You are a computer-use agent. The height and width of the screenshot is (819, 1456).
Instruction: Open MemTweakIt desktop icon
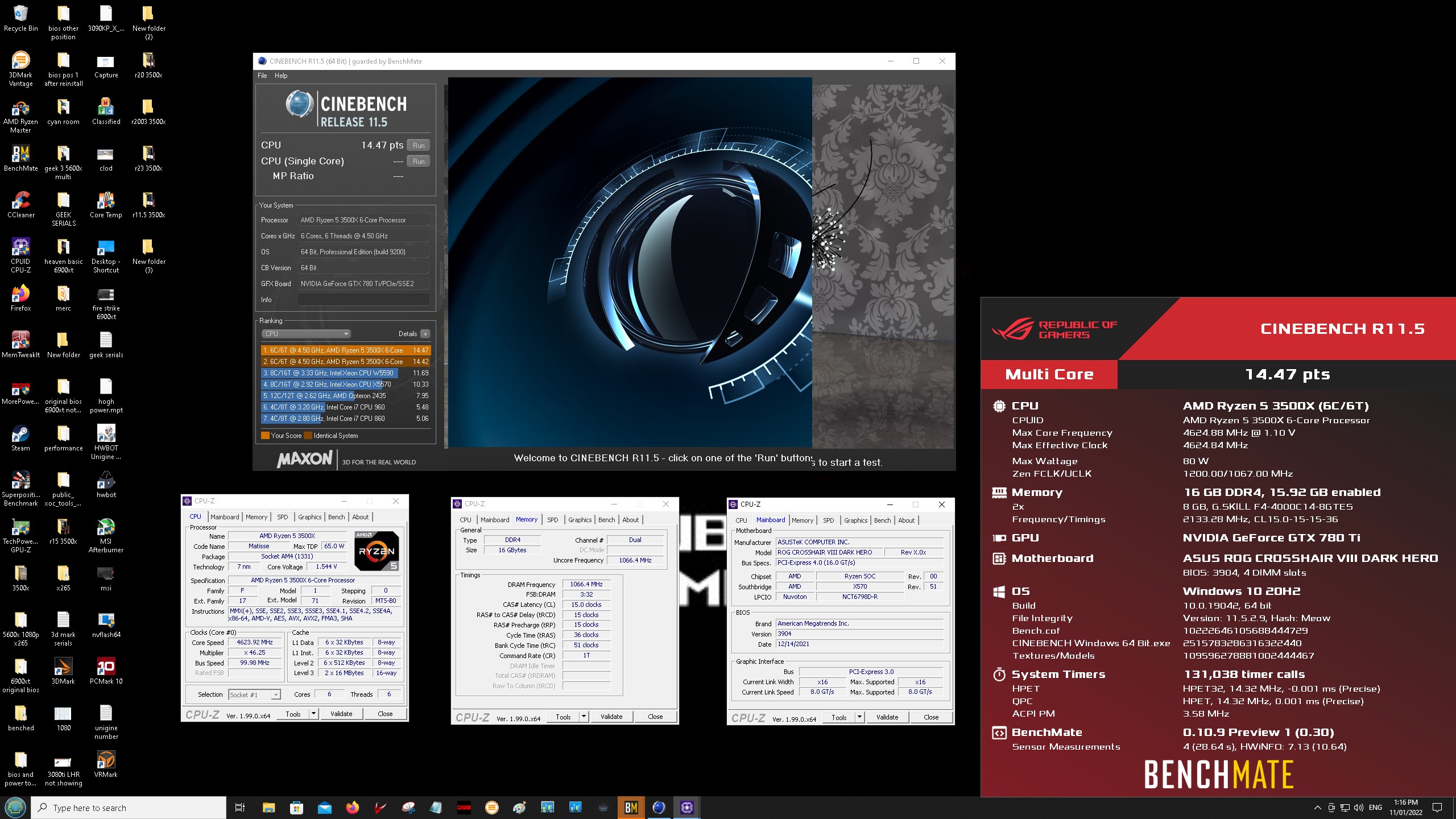click(20, 345)
